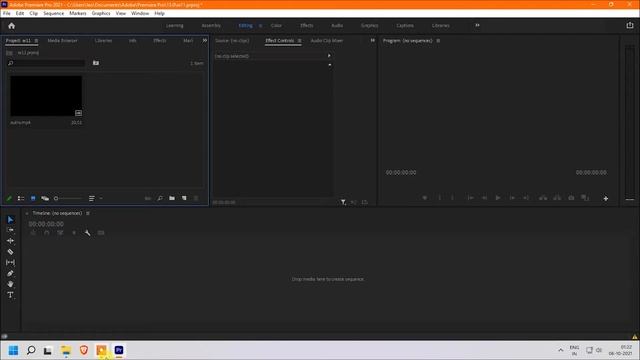Viewport: 640px width, 360px height.
Task: Click Find magnifier in Project panel footer
Action: [x=160, y=198]
